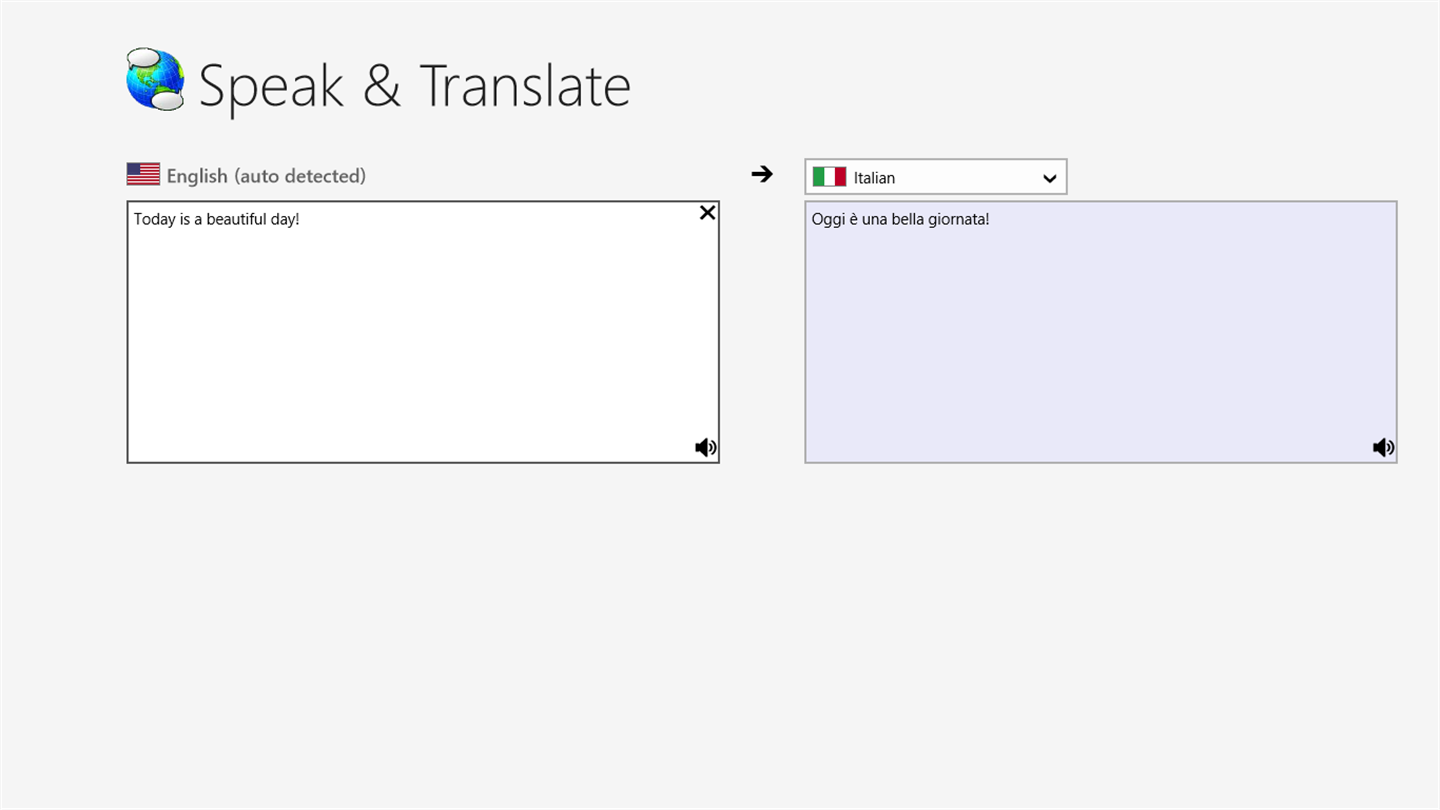The height and width of the screenshot is (810, 1440).
Task: Click the word "giornata" in the translated text
Action: pos(957,219)
